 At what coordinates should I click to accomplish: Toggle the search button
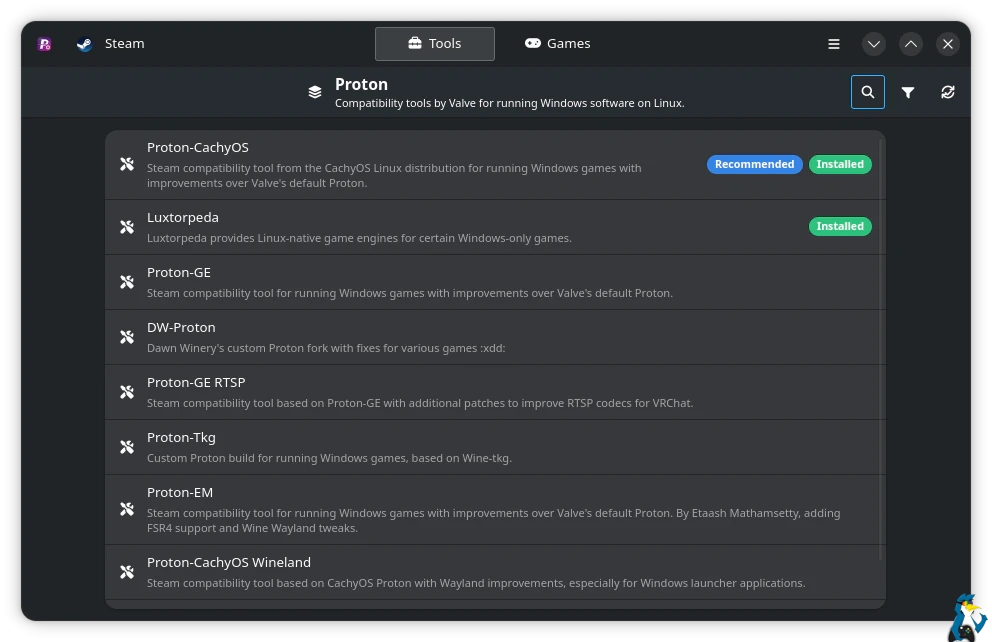click(867, 92)
